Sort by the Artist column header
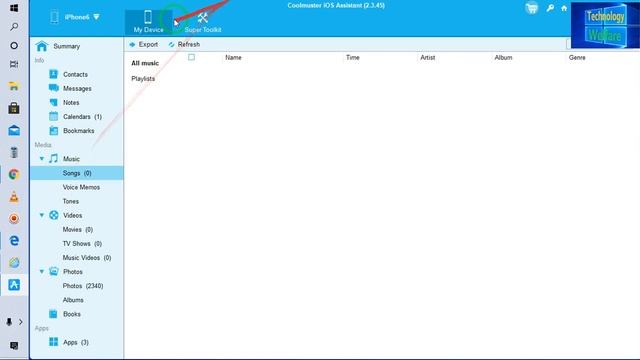Screen dimensions: 640x360 (x=427, y=58)
